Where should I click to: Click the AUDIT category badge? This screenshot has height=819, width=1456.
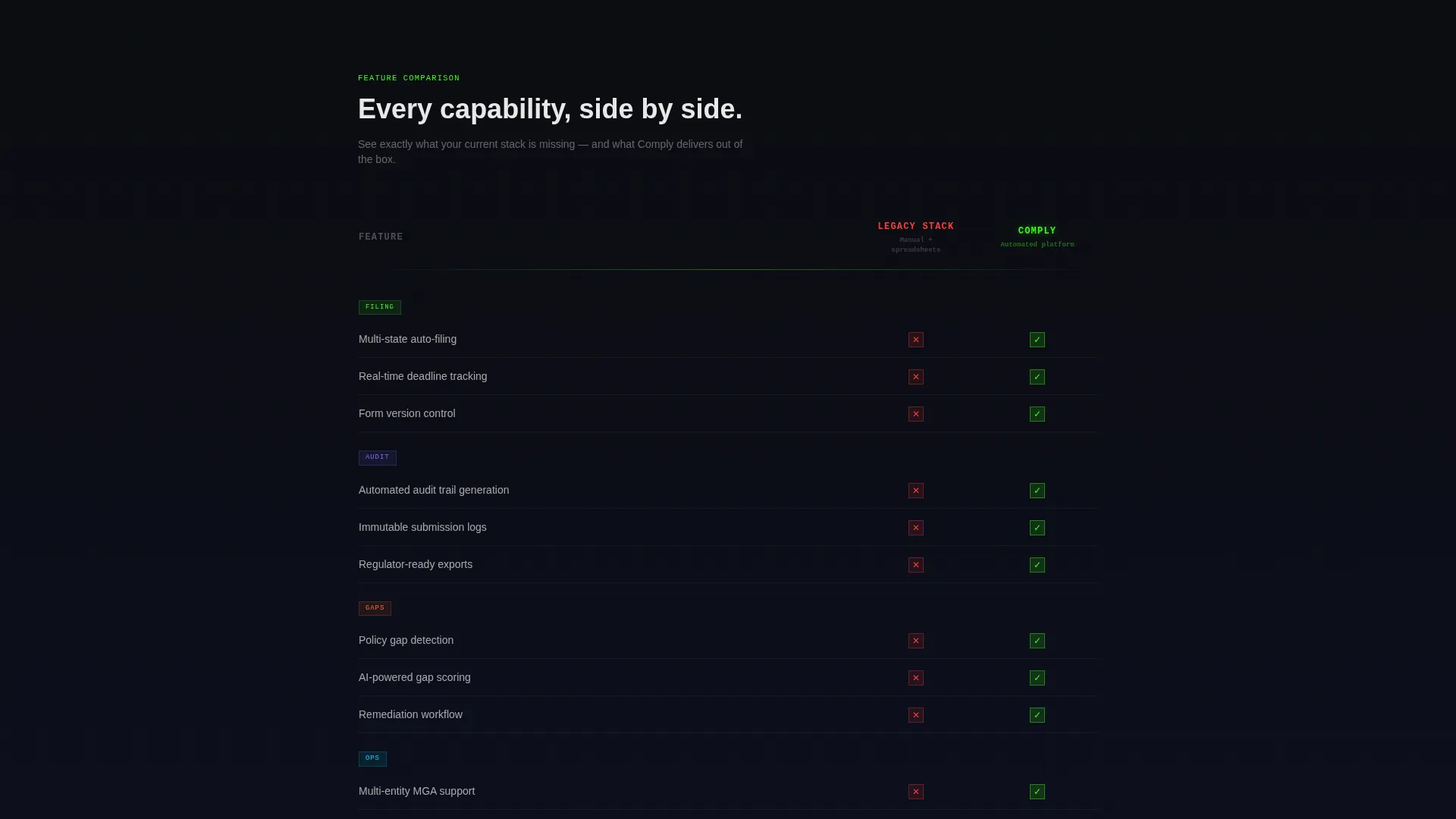pos(378,457)
